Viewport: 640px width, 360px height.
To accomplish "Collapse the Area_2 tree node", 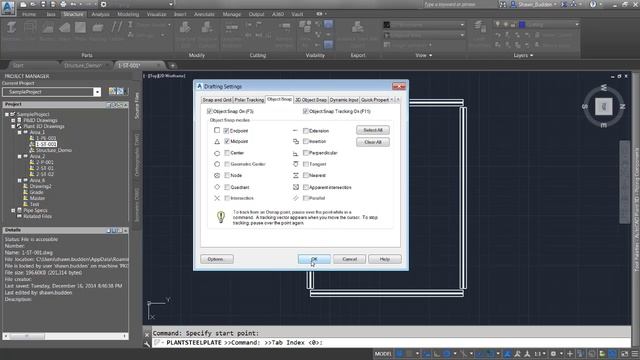I will [x=19, y=156].
